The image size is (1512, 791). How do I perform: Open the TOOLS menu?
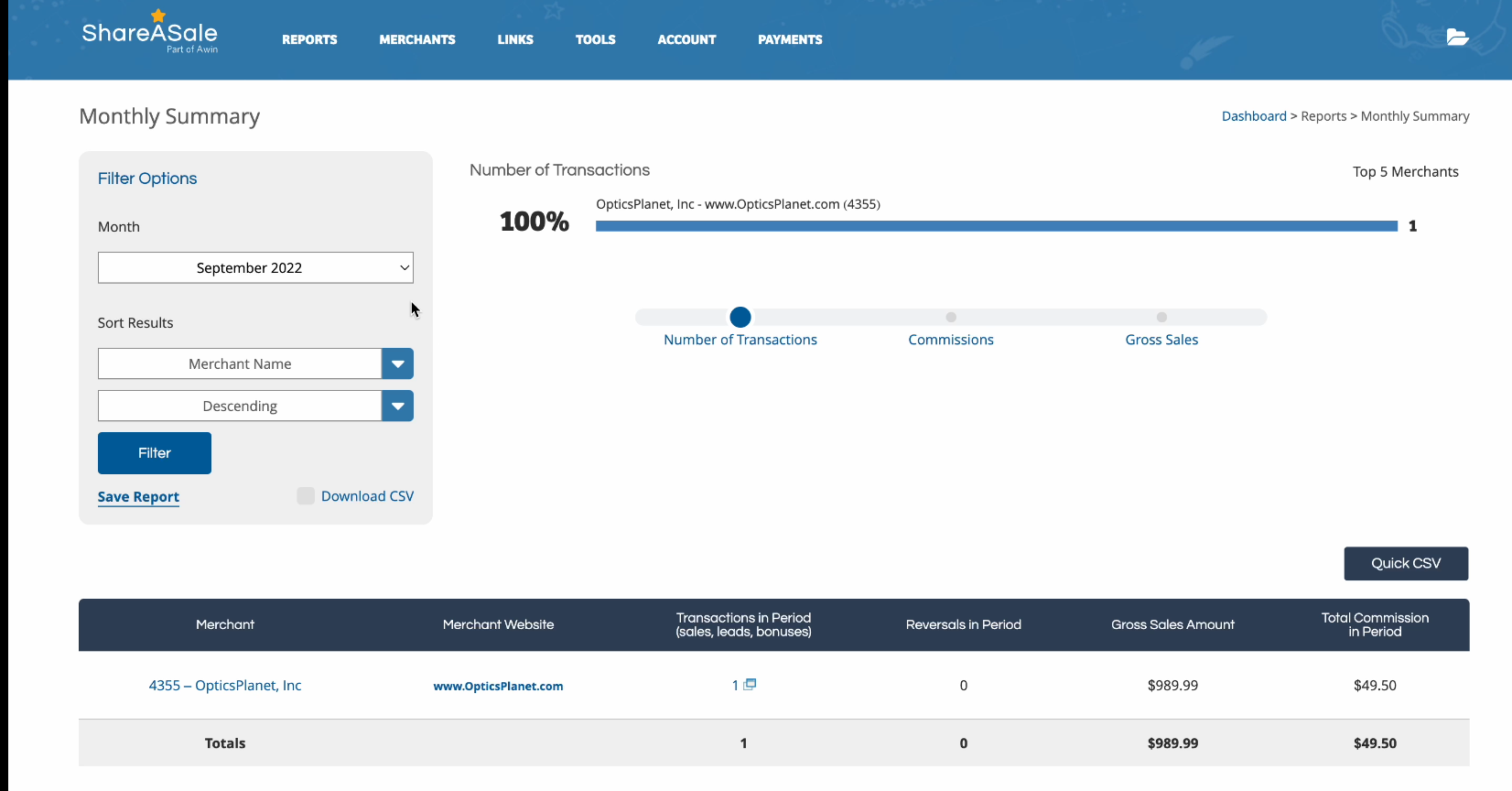point(596,39)
